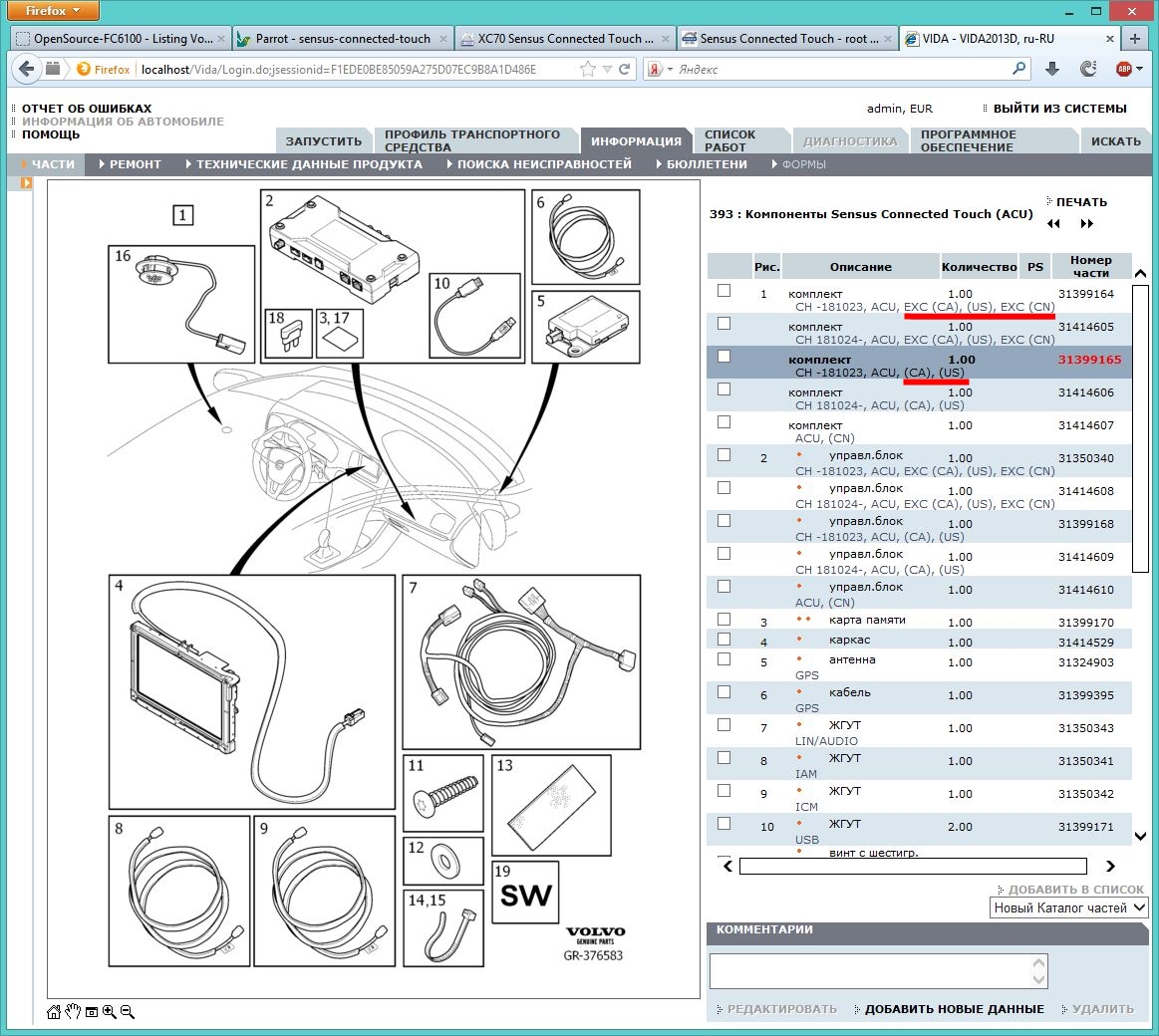
Task: Tick the checkbox for part 31414605
Action: [724, 323]
